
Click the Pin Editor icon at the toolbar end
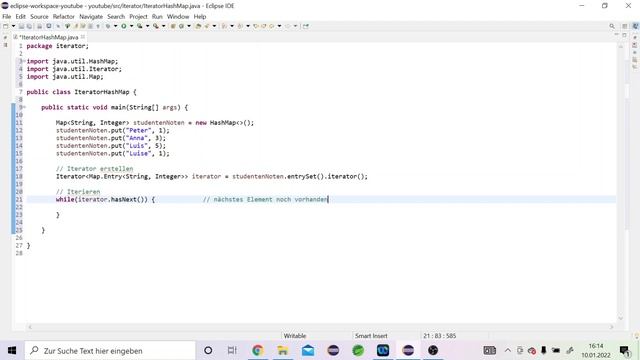pyautogui.click(x=306, y=26)
